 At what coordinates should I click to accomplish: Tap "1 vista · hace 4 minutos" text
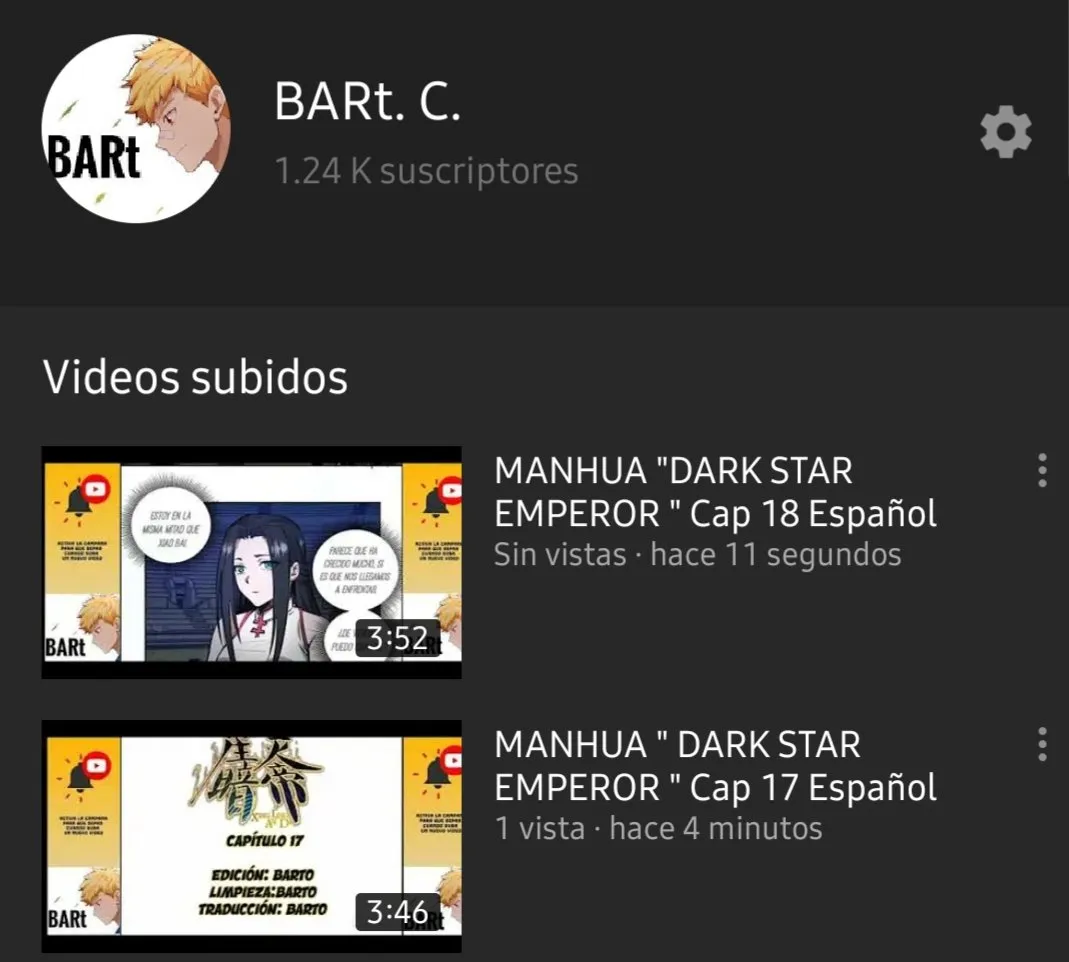coord(659,828)
